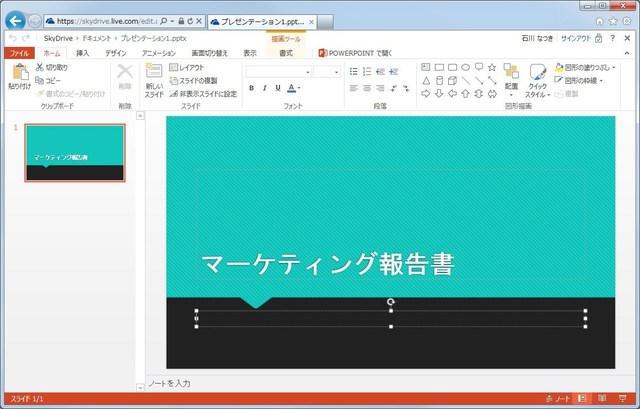
Task: Click POWERPOINT で開く button
Action: 357,53
